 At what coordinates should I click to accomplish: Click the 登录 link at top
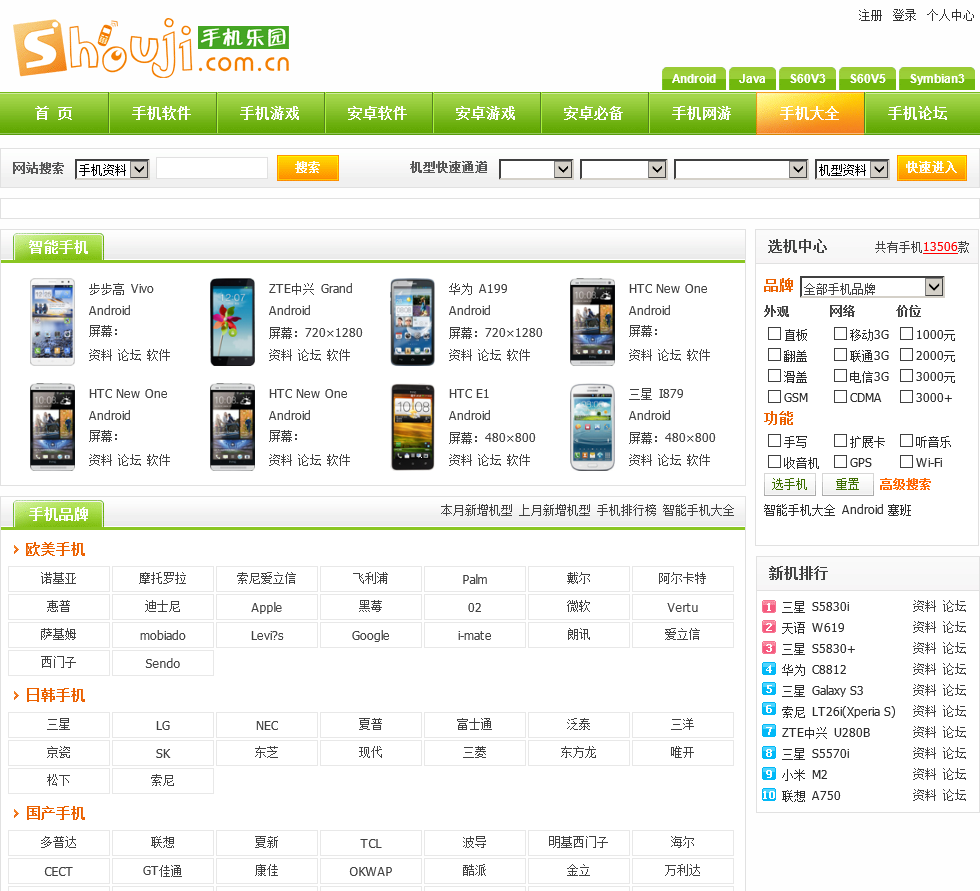(x=904, y=15)
